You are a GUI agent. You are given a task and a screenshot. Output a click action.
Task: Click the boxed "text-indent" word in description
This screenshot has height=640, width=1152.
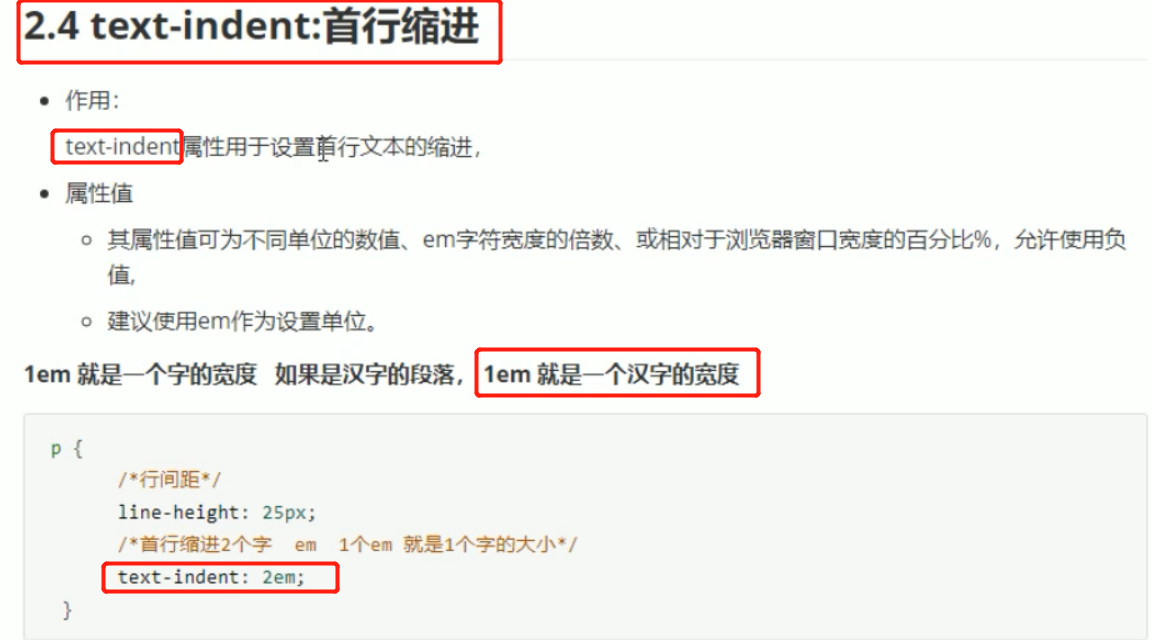(122, 146)
